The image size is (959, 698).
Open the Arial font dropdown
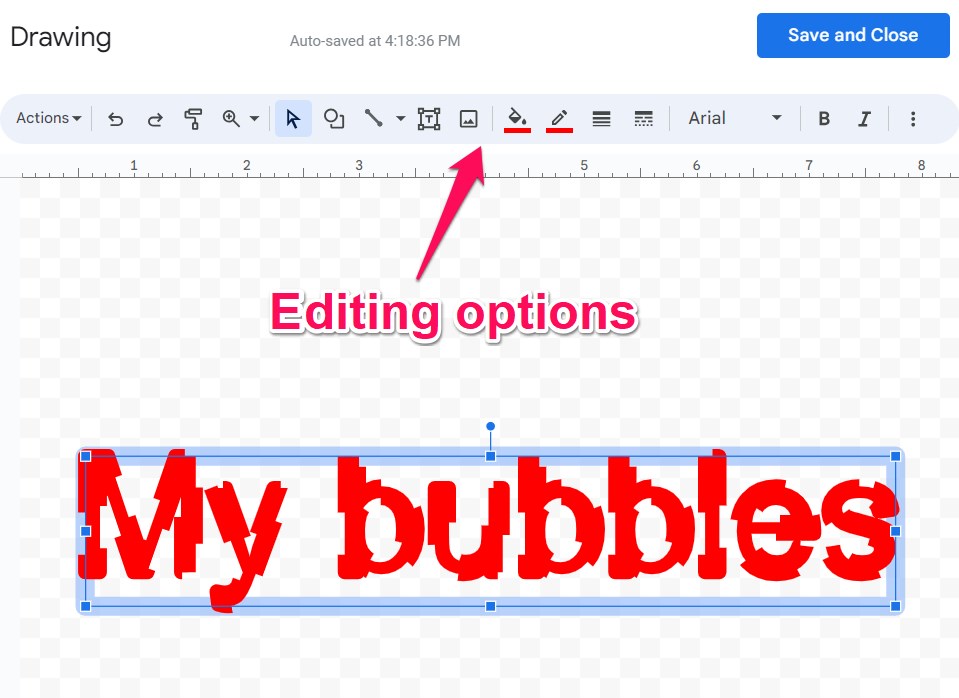735,118
